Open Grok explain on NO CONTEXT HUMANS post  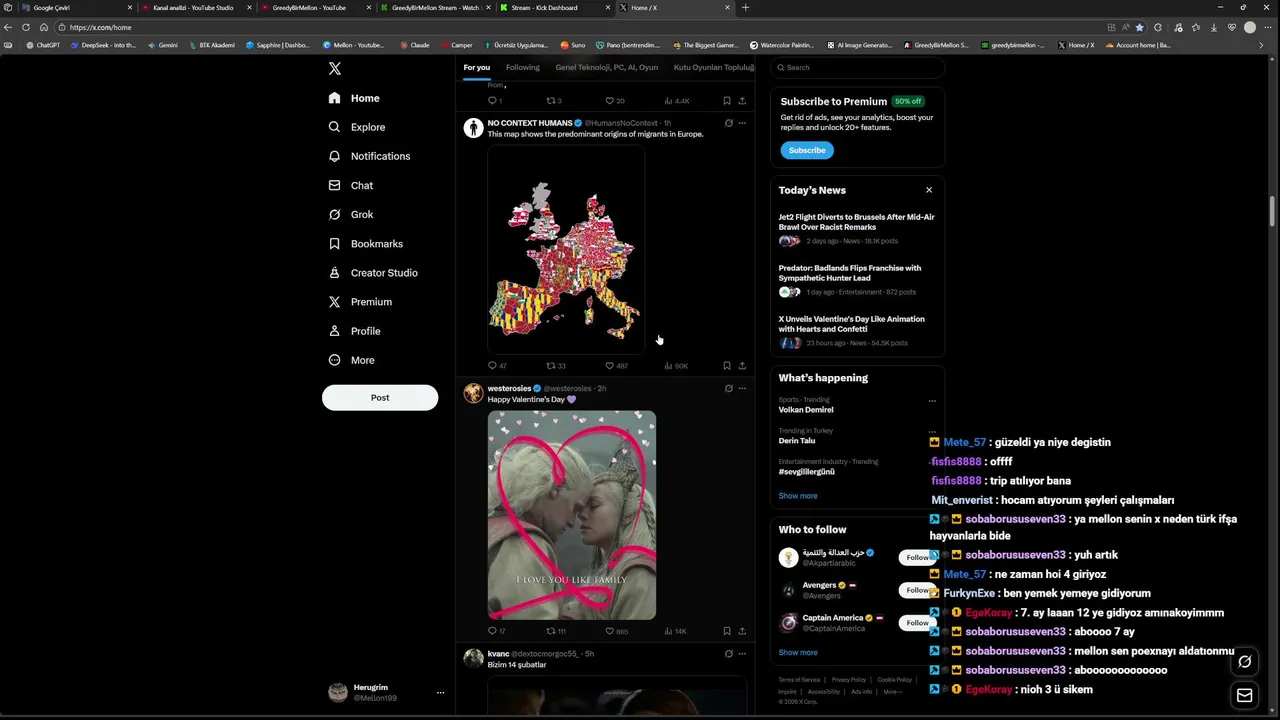coord(728,123)
